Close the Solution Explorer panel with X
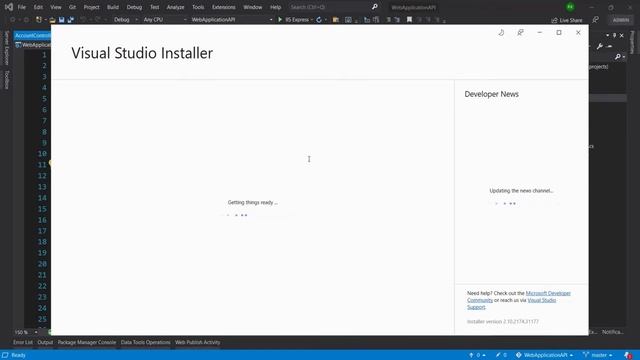640x360 pixels. (622, 36)
